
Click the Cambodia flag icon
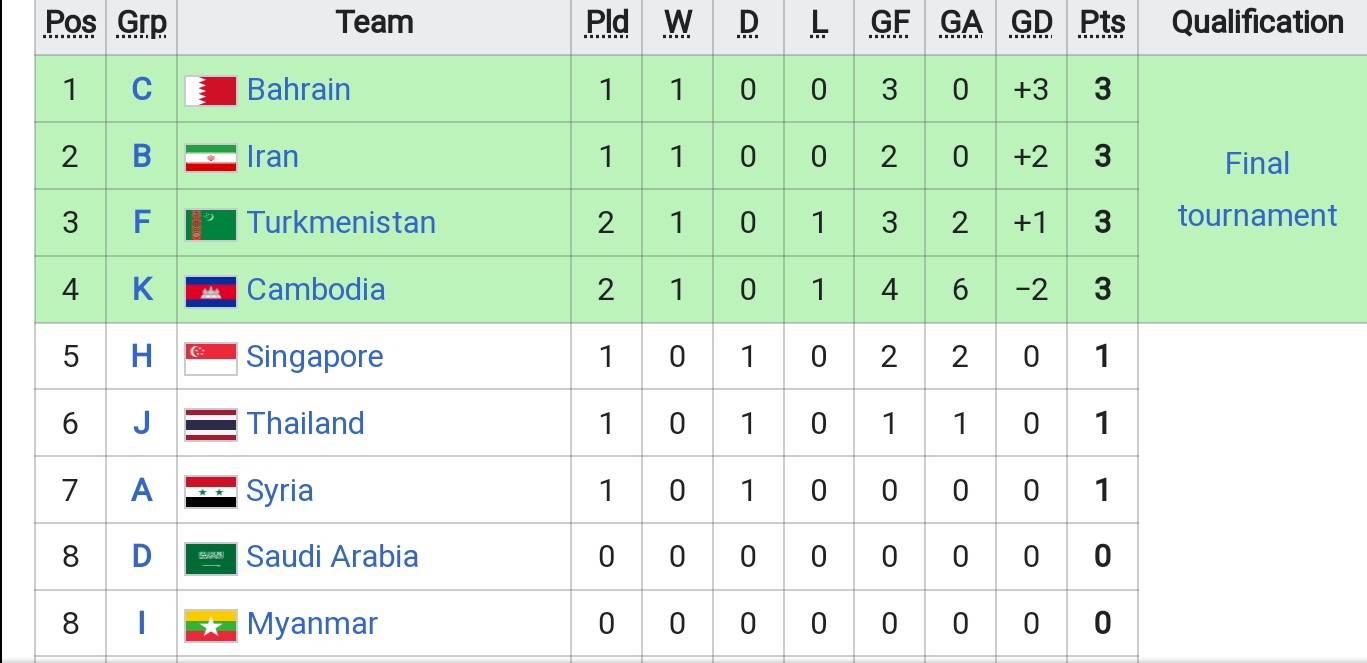[211, 291]
